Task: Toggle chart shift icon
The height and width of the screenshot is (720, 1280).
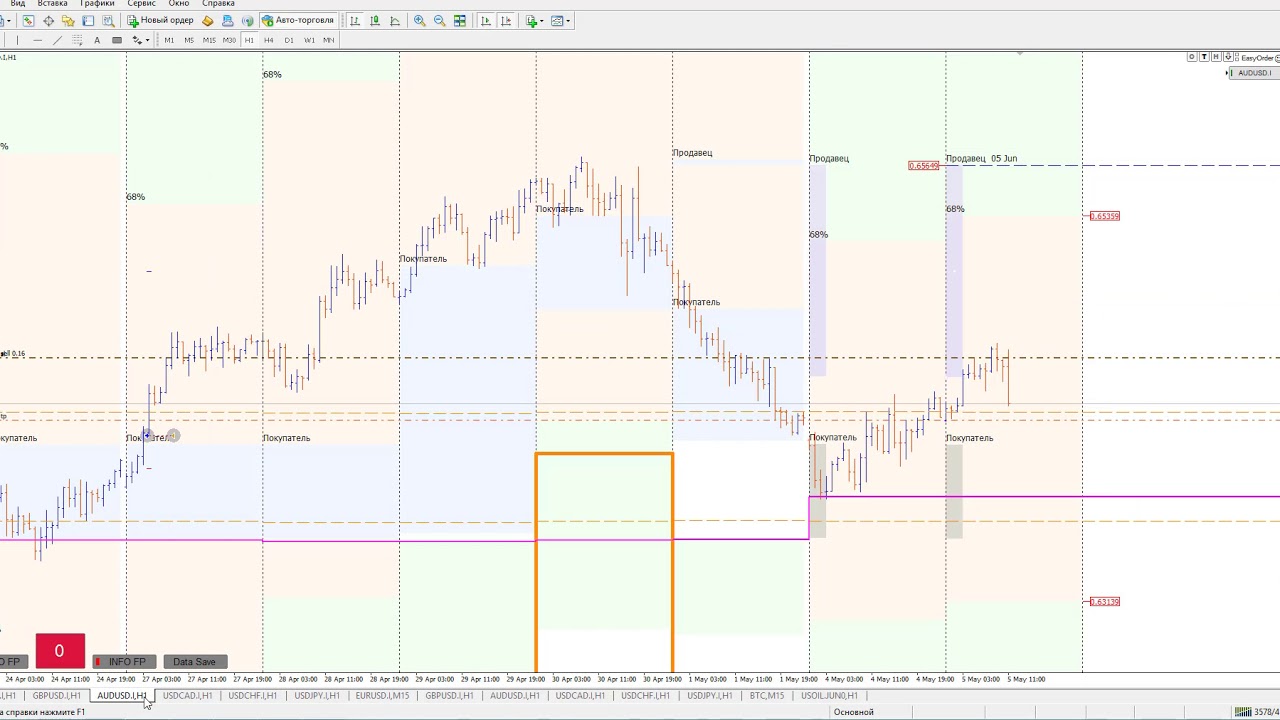Action: (x=506, y=20)
